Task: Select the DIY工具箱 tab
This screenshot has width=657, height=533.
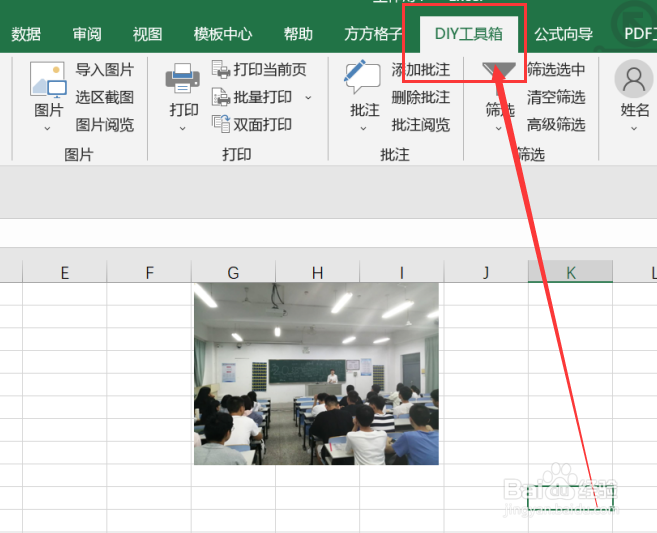Action: tap(468, 34)
